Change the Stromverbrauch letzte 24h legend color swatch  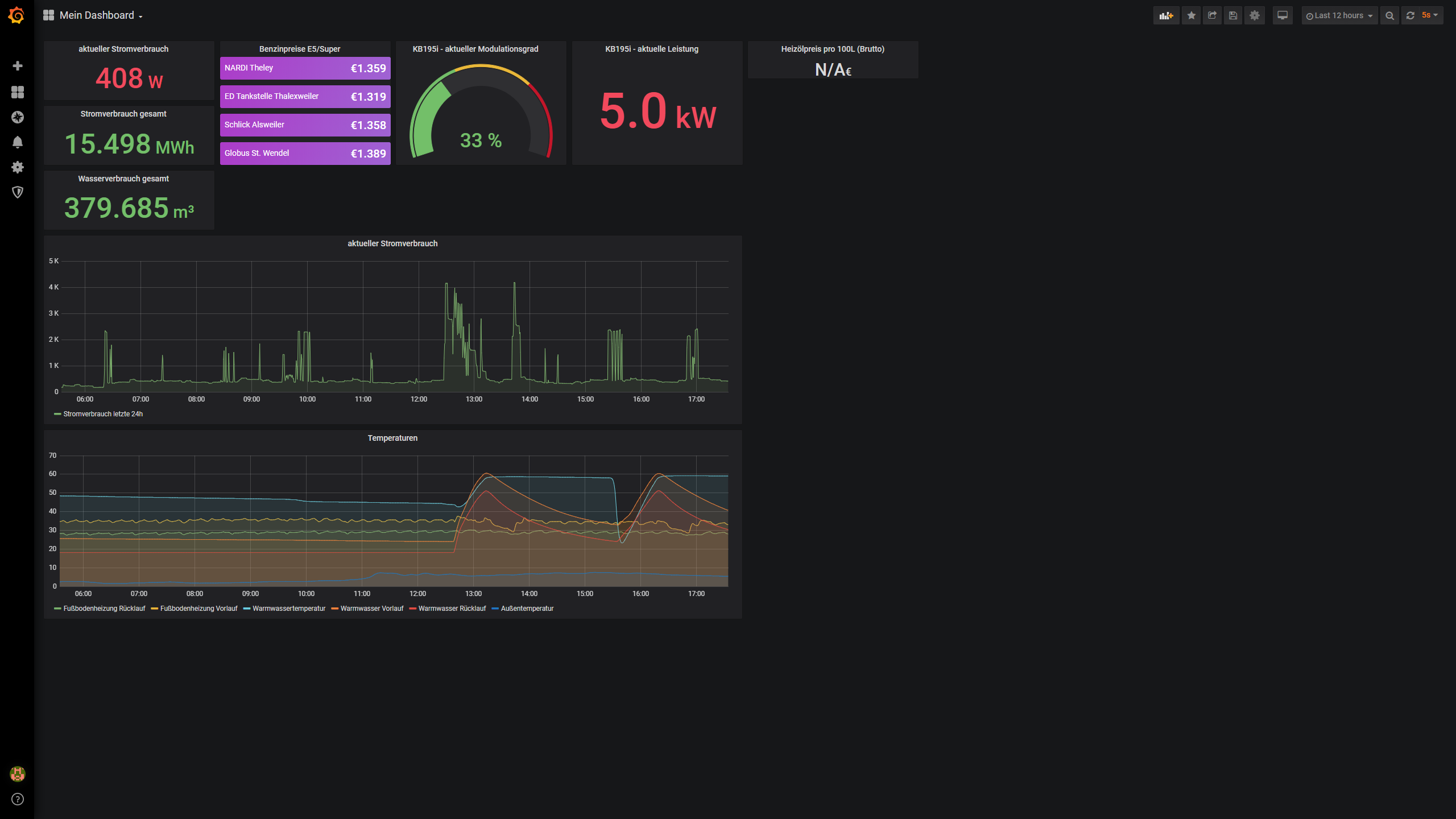57,414
